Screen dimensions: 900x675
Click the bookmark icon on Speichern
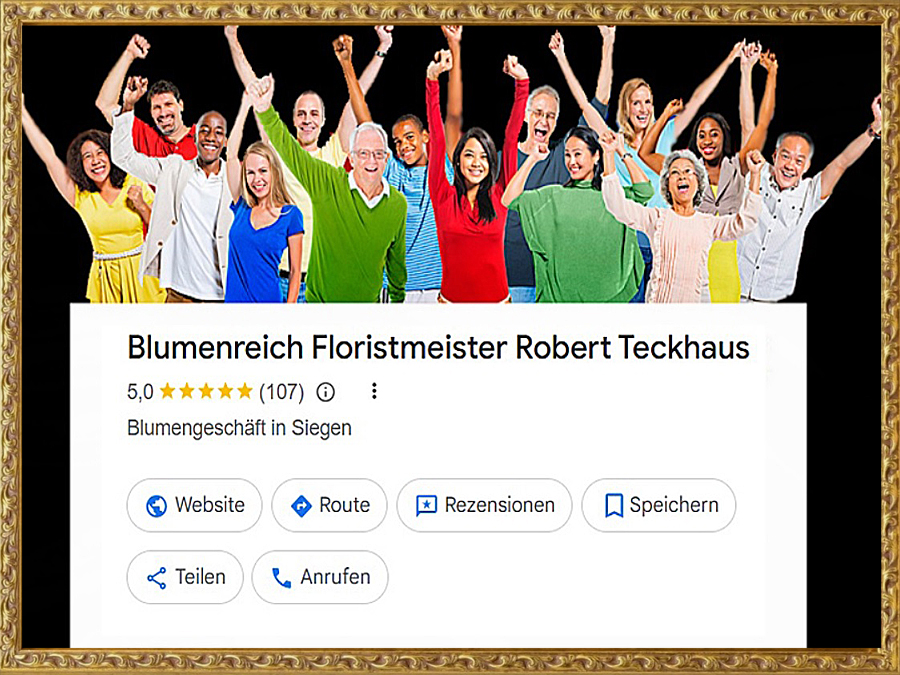(x=614, y=506)
